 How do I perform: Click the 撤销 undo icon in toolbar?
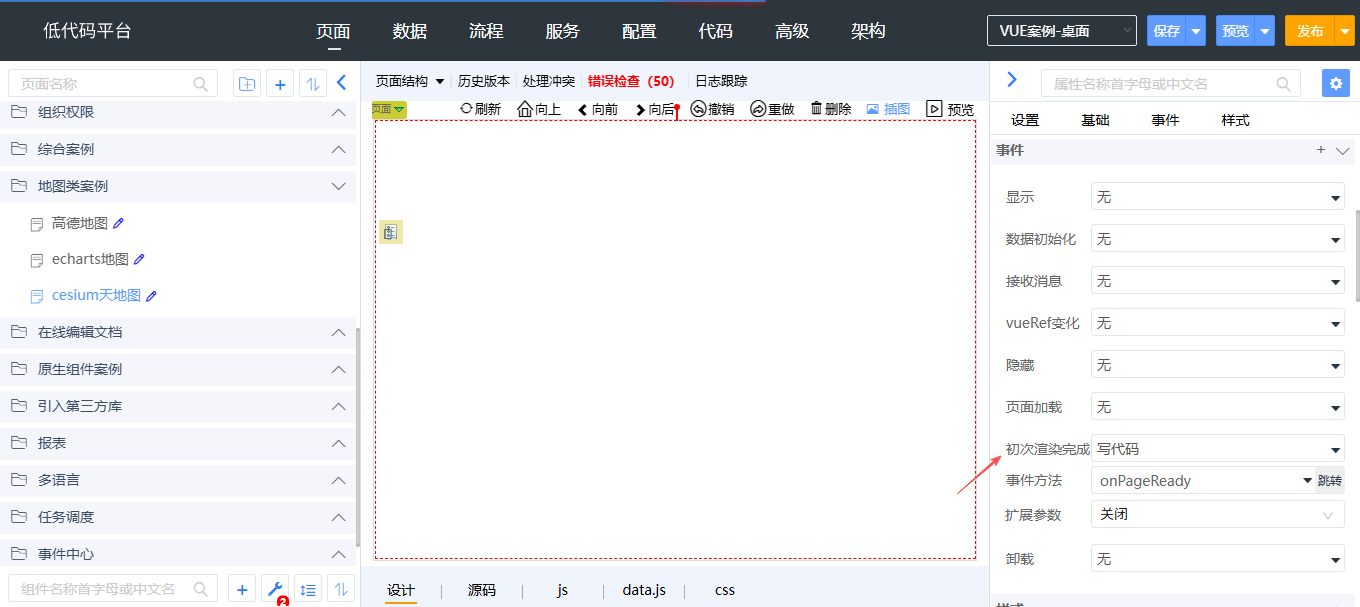pos(699,109)
